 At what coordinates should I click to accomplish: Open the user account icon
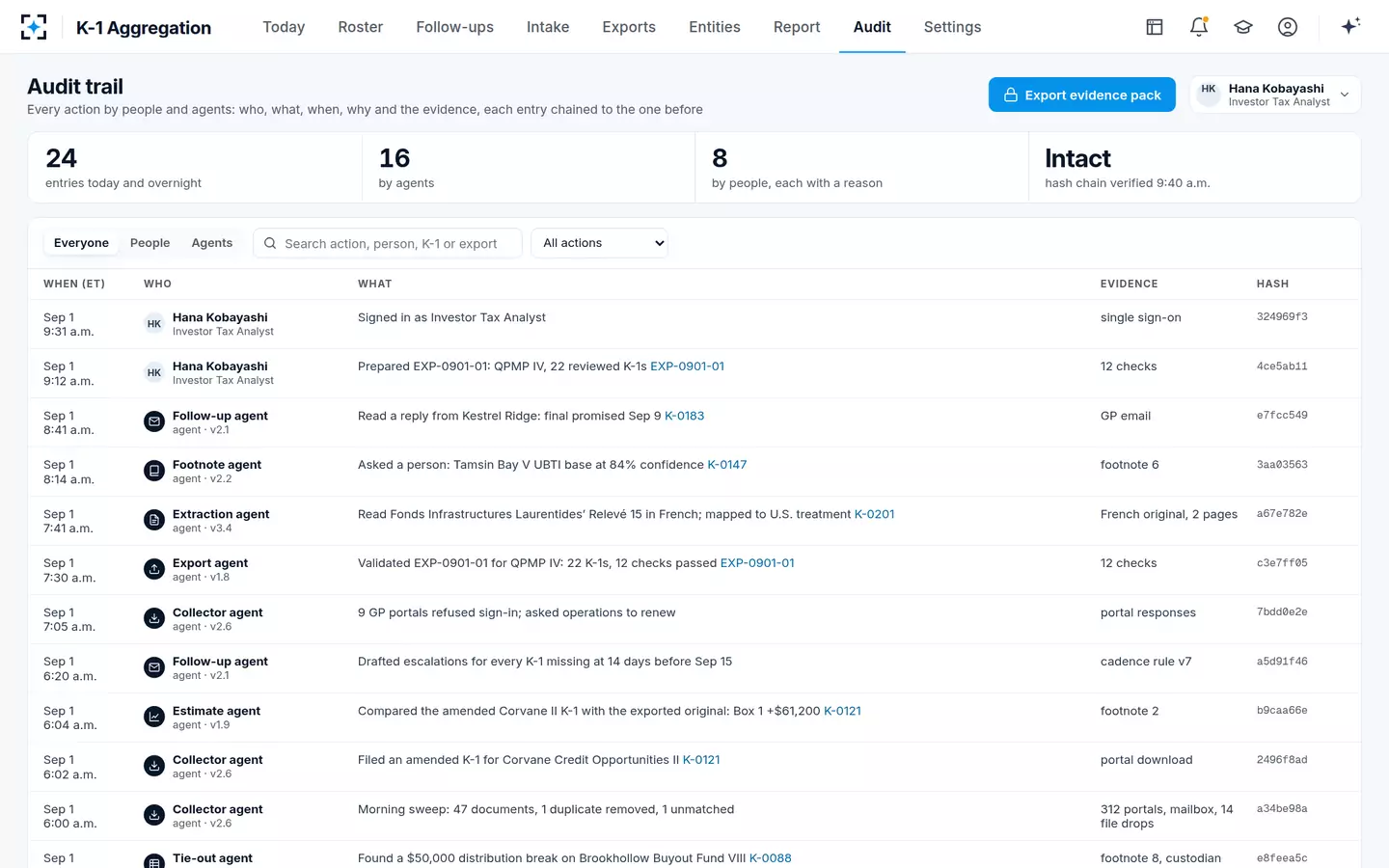[1288, 27]
